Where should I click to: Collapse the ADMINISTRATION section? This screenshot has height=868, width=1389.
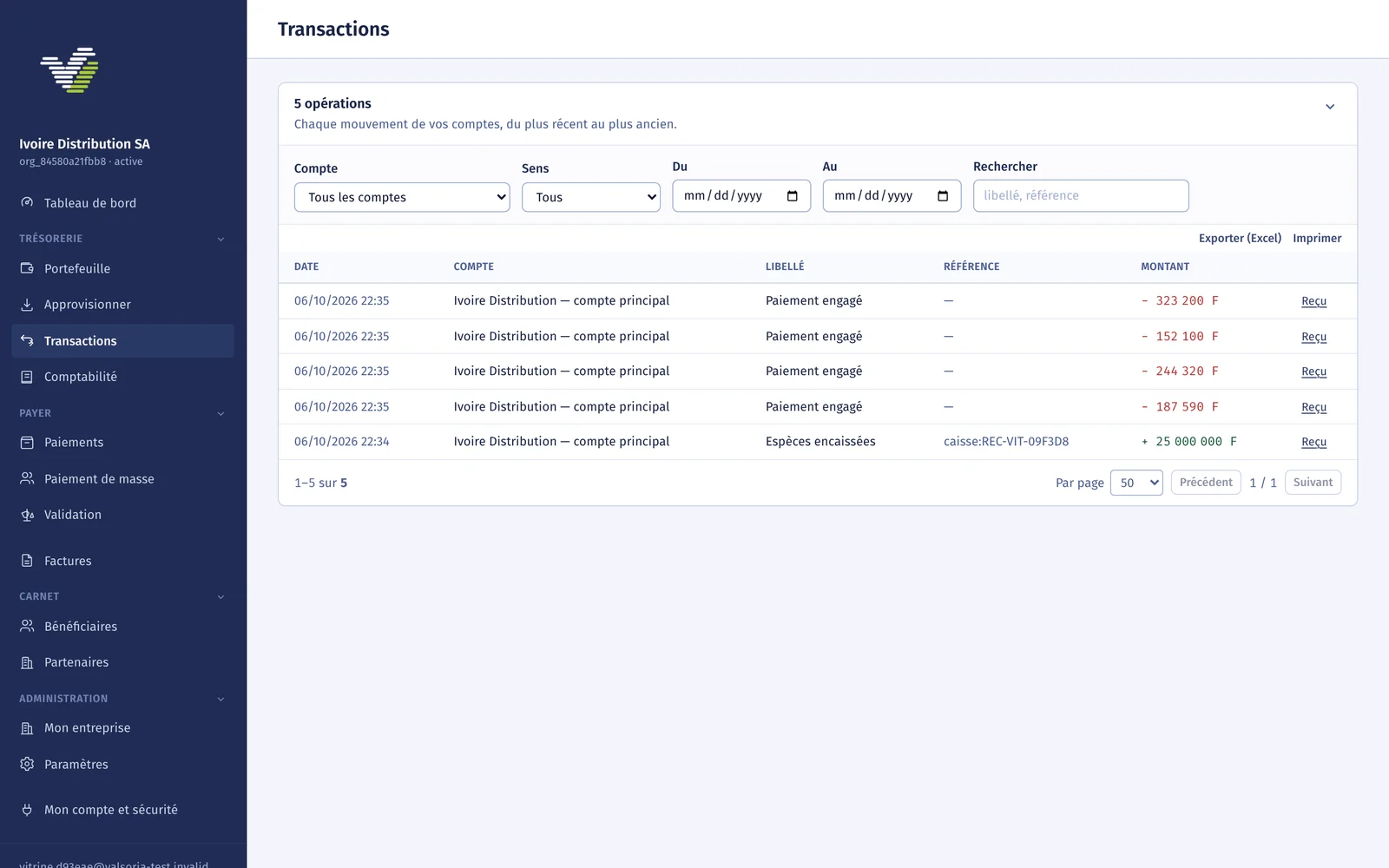[221, 699]
